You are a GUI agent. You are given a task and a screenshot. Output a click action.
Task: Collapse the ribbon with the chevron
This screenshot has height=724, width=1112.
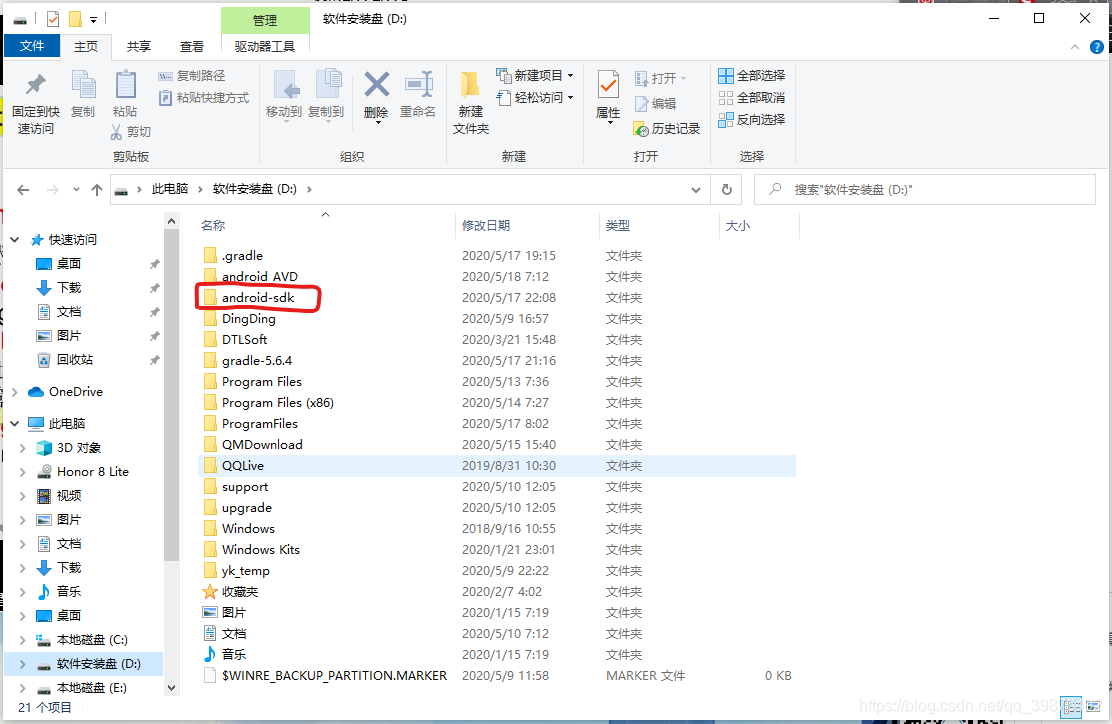(x=1074, y=47)
